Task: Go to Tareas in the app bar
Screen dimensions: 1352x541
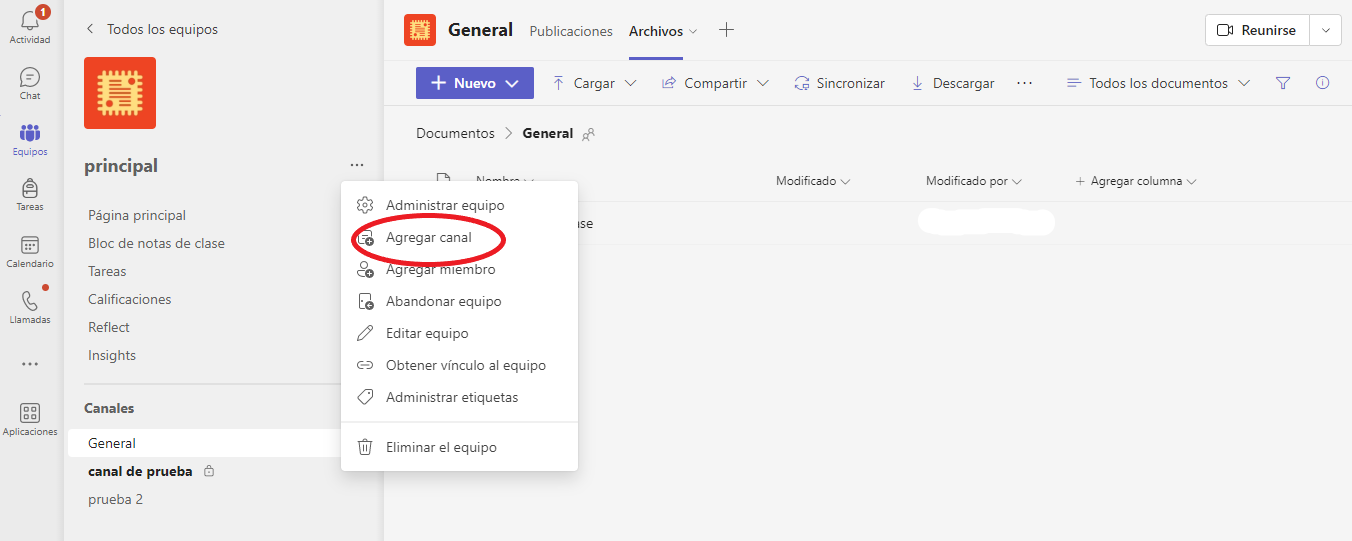Action: coord(30,194)
